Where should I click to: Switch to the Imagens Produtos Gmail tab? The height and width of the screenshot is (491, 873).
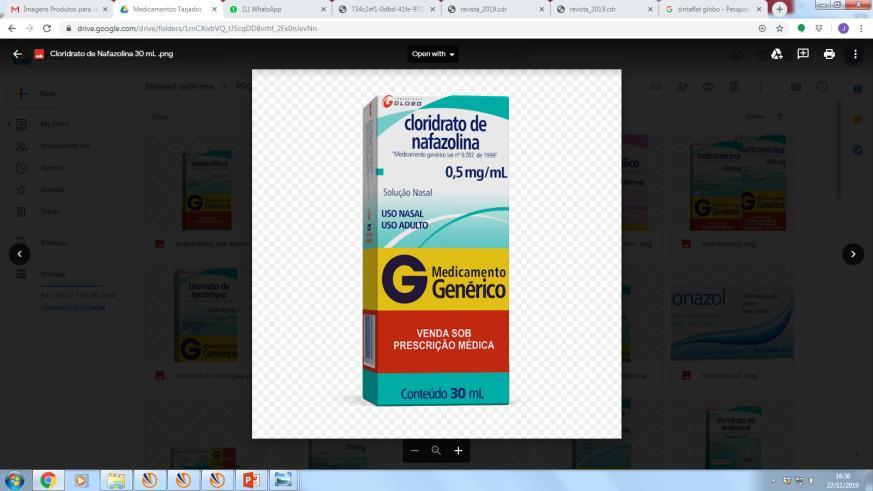tap(58, 9)
